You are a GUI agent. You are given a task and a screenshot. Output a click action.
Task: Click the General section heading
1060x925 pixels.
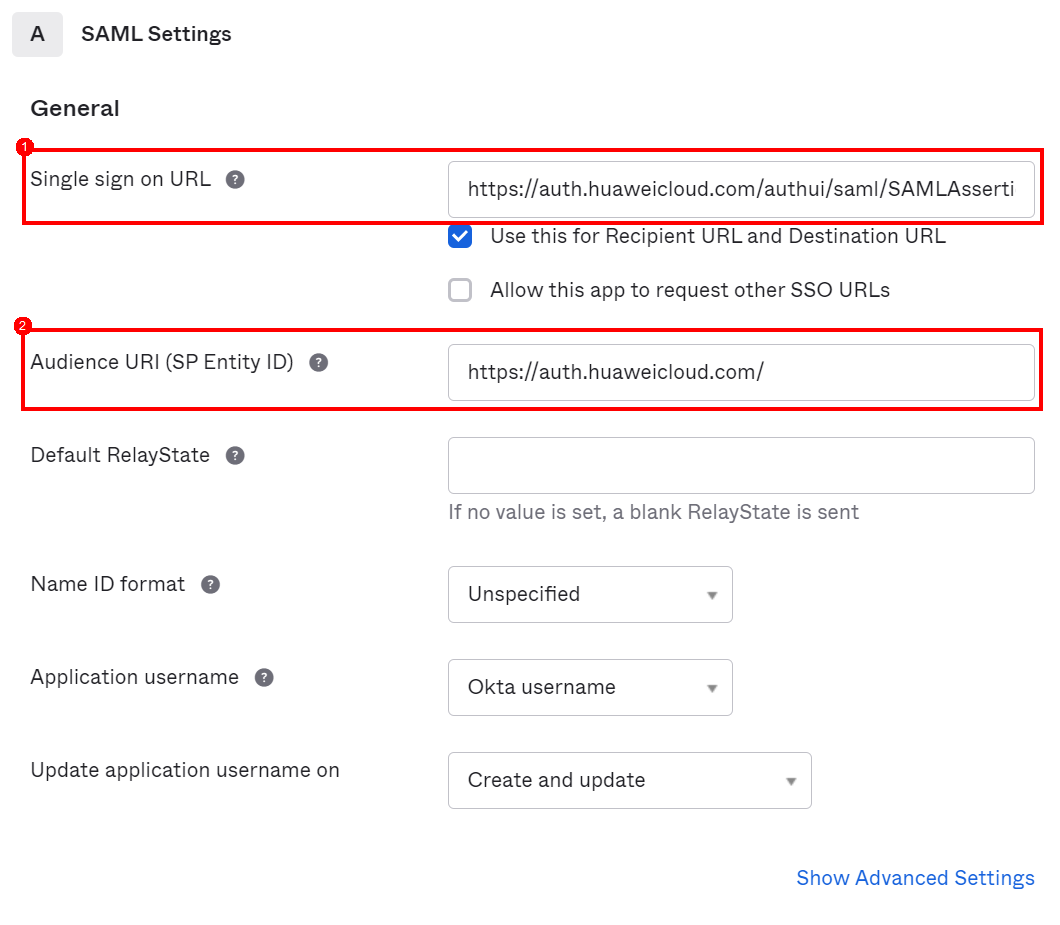coord(75,109)
